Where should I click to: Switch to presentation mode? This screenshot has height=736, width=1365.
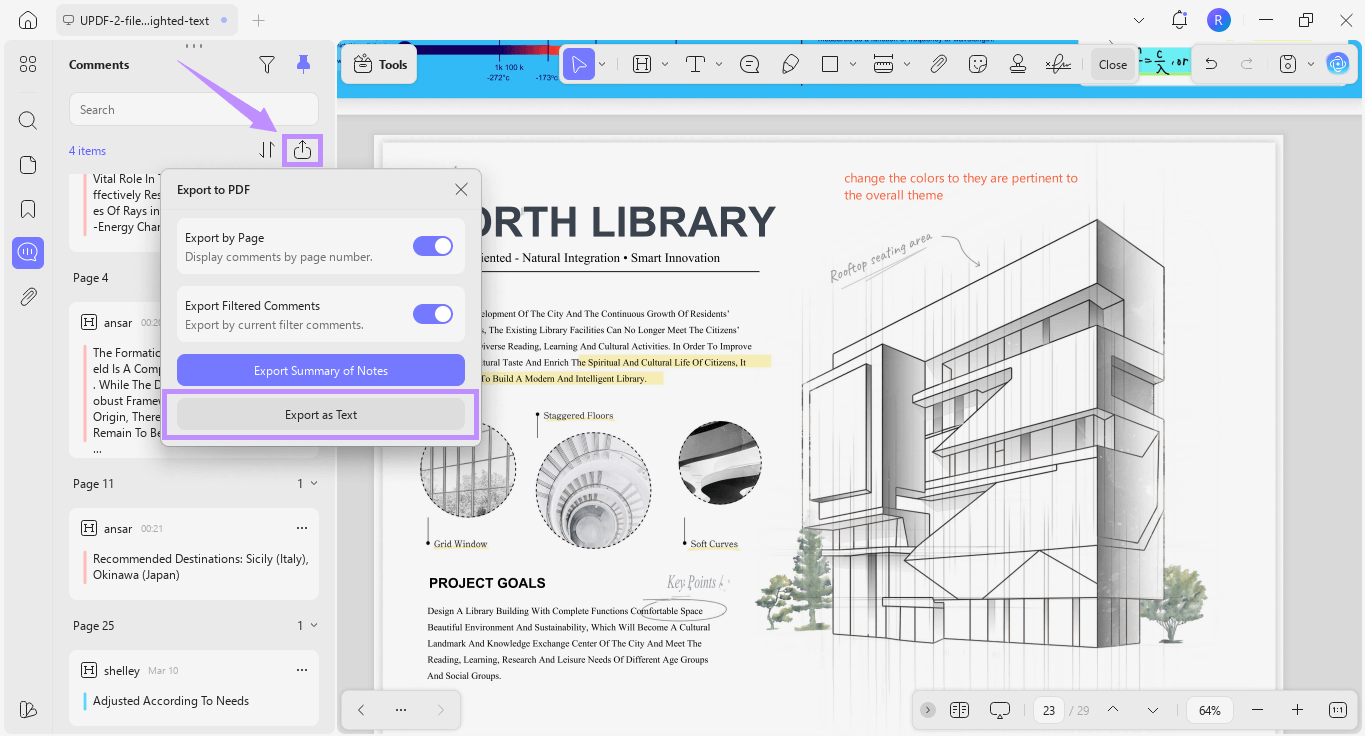pos(1000,710)
